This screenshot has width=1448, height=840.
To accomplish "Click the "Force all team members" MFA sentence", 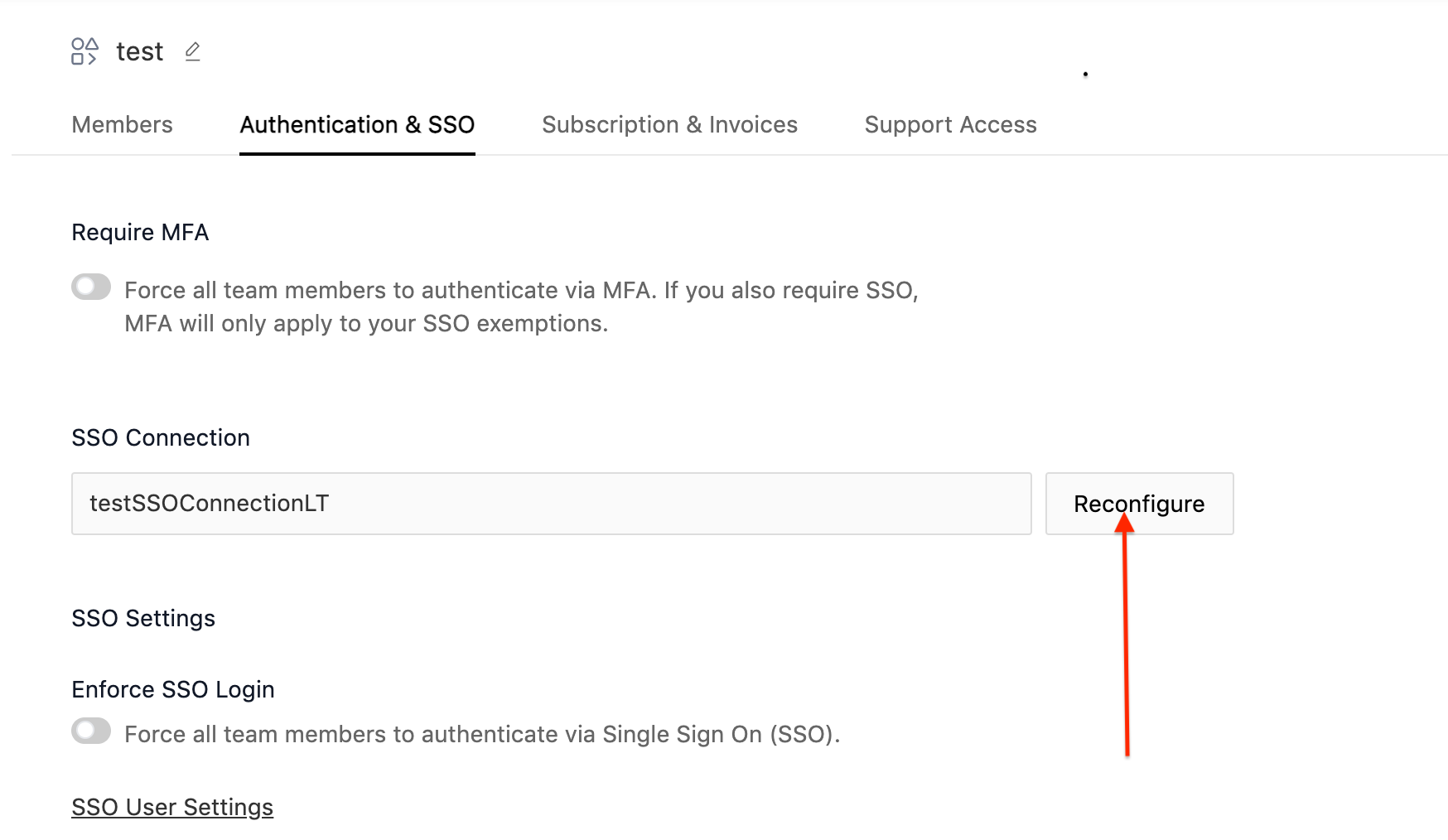I will coord(521,291).
